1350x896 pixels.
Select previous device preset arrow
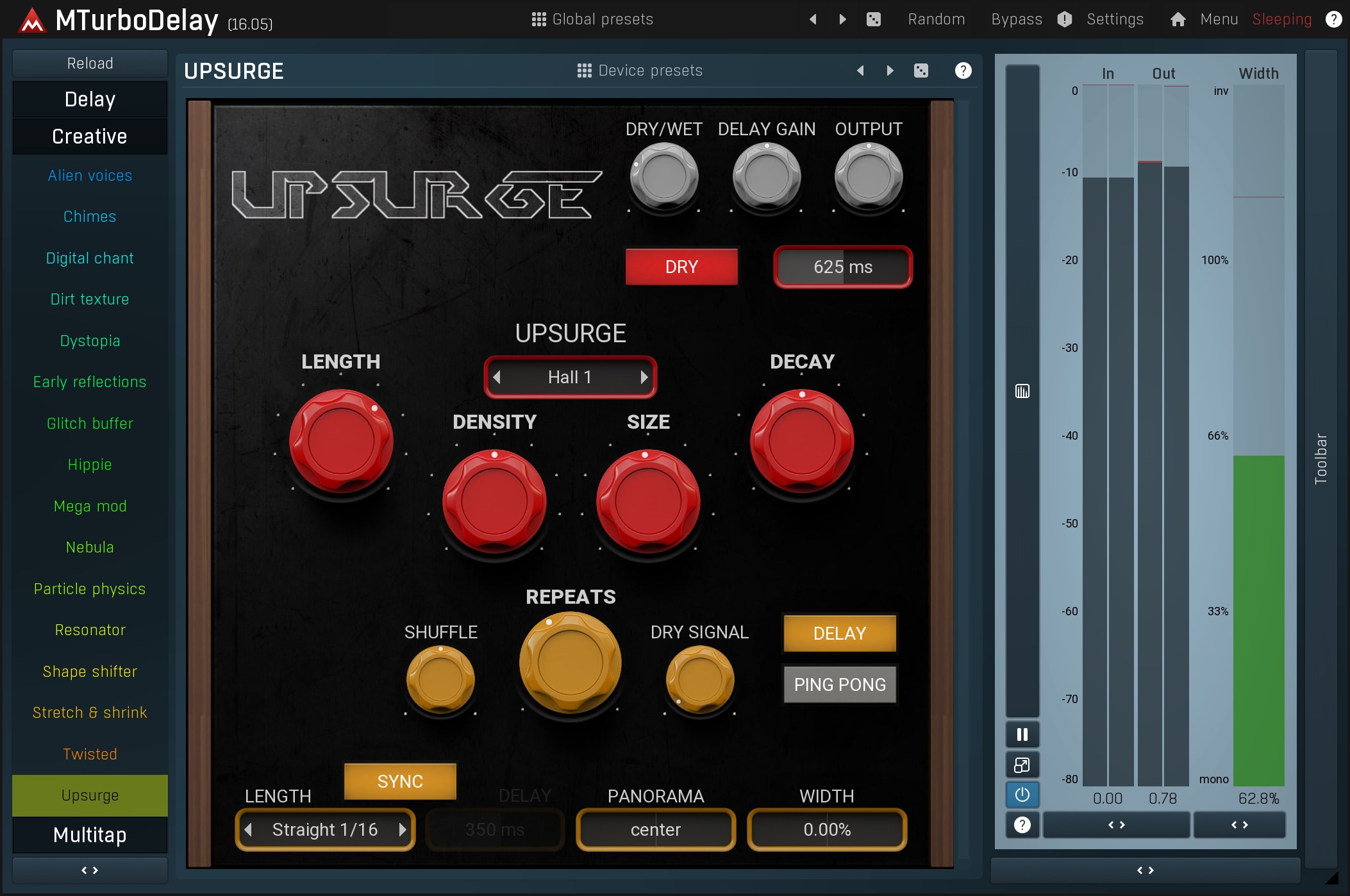point(860,71)
